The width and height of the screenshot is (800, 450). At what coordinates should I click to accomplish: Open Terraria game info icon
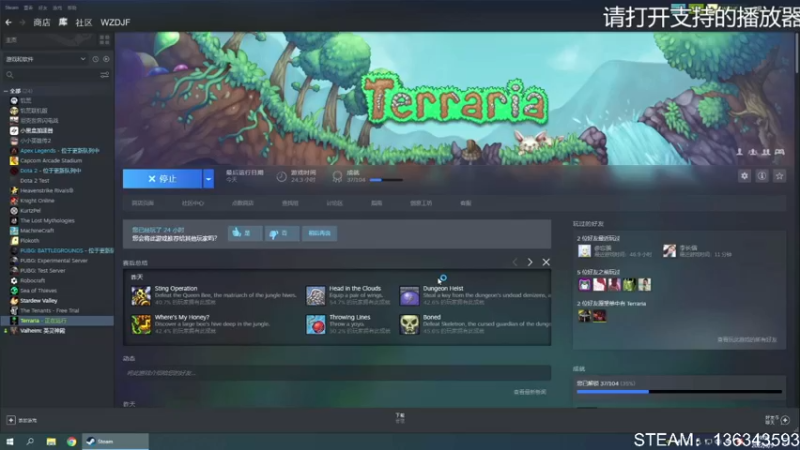coord(762,176)
